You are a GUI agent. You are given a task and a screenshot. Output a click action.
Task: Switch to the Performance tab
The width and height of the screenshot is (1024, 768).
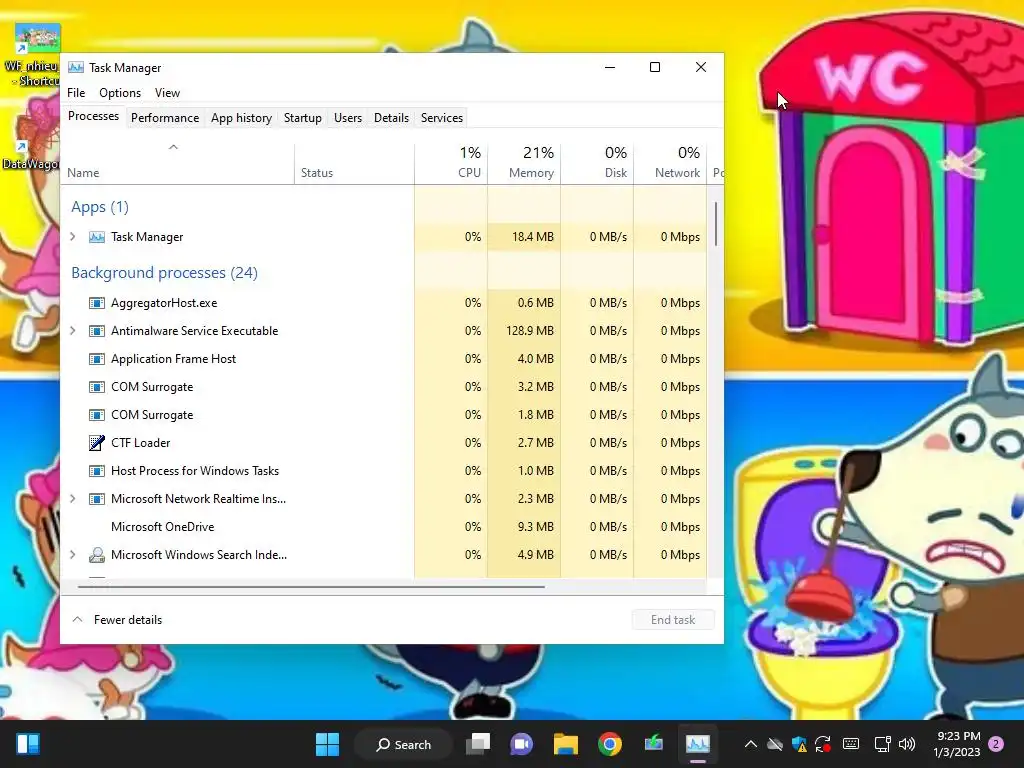pyautogui.click(x=165, y=118)
